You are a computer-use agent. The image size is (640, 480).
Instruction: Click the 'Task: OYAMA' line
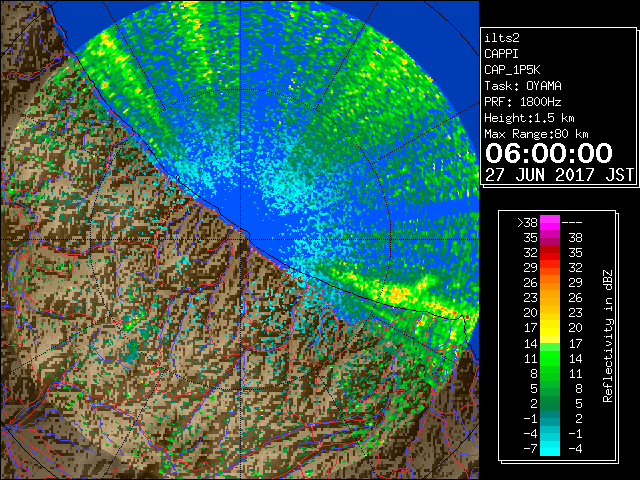coord(523,86)
